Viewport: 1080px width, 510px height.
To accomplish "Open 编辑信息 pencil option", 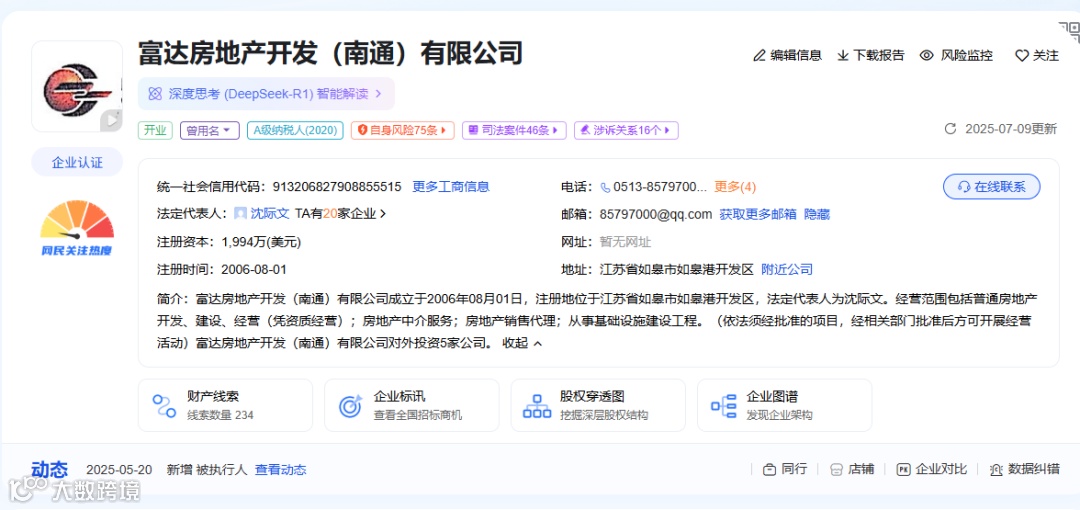I will pos(787,56).
